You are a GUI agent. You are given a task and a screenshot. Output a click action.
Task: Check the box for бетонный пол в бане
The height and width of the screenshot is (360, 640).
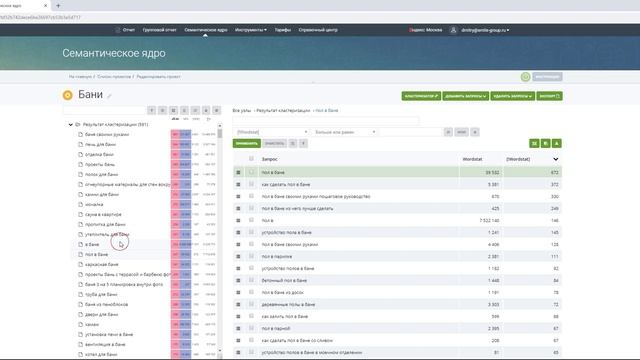(x=251, y=280)
